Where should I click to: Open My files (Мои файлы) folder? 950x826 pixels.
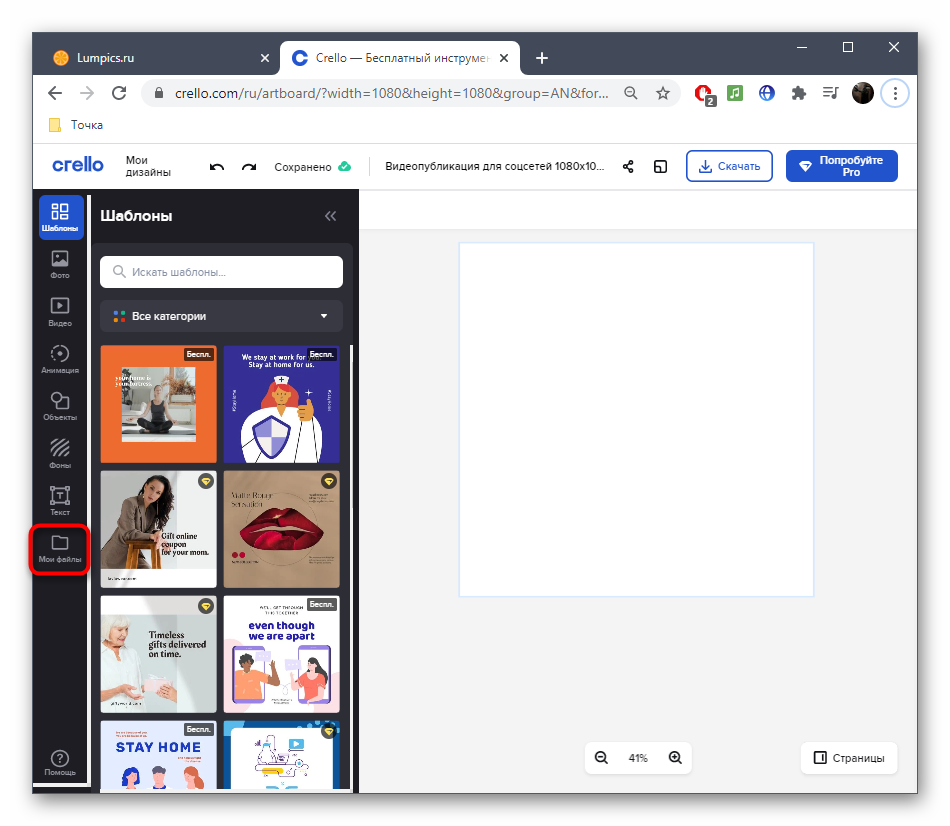point(60,548)
